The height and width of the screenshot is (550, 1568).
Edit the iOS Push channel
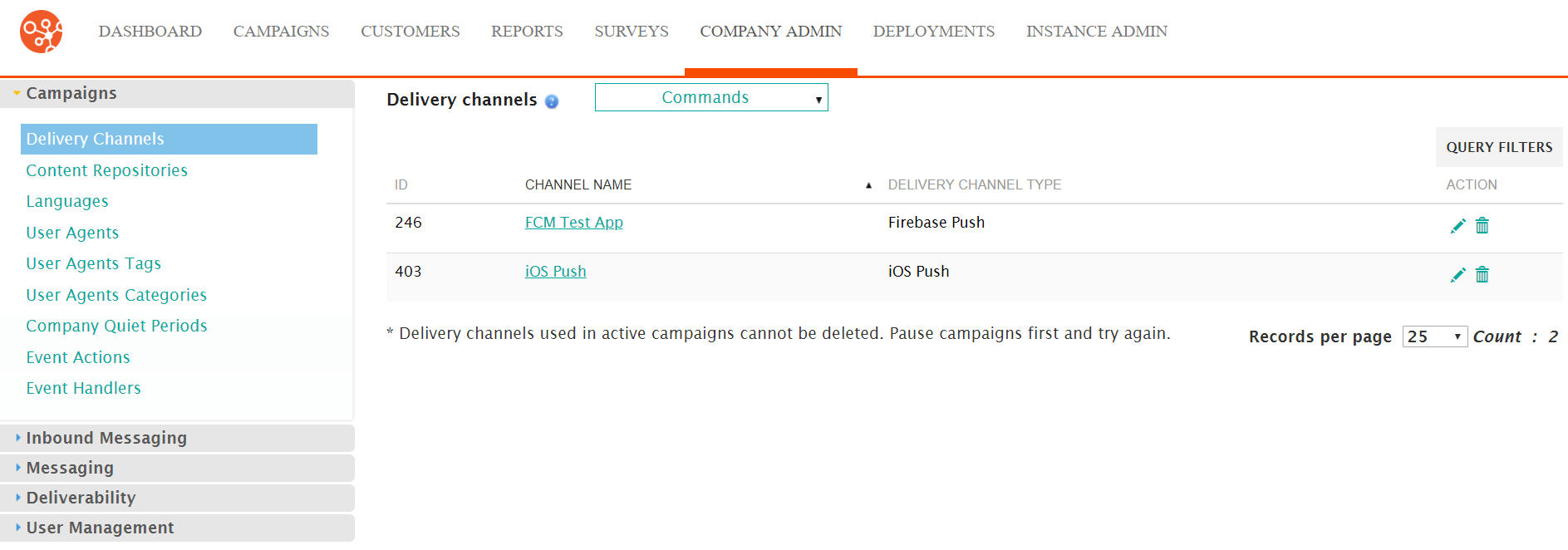click(1457, 275)
